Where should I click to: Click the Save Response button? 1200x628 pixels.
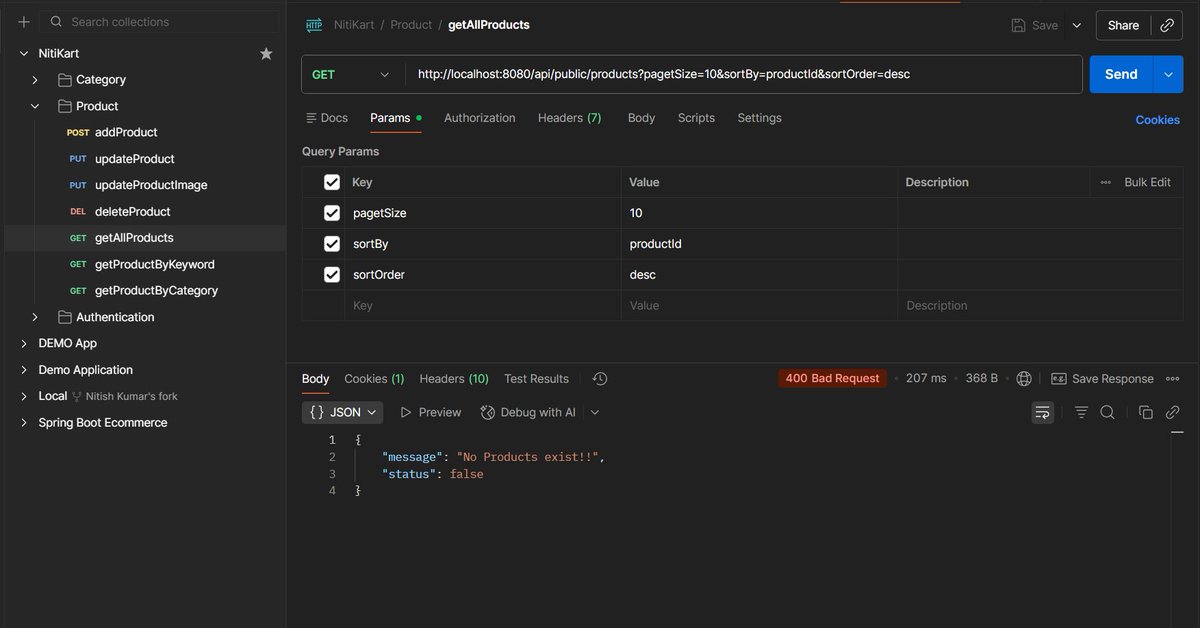[x=1102, y=379]
